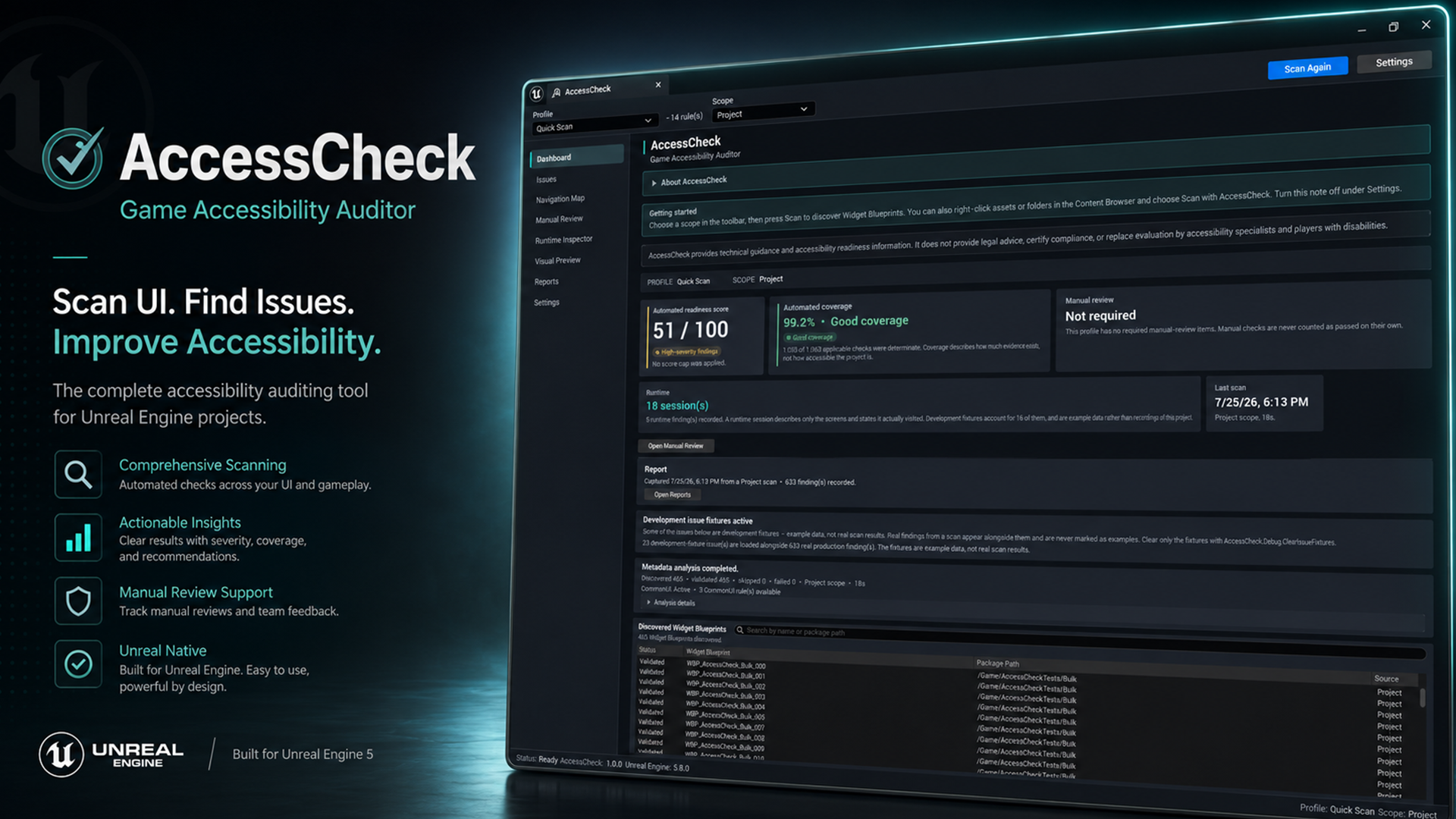Click the Actionable Insights bar chart icon

tap(78, 537)
